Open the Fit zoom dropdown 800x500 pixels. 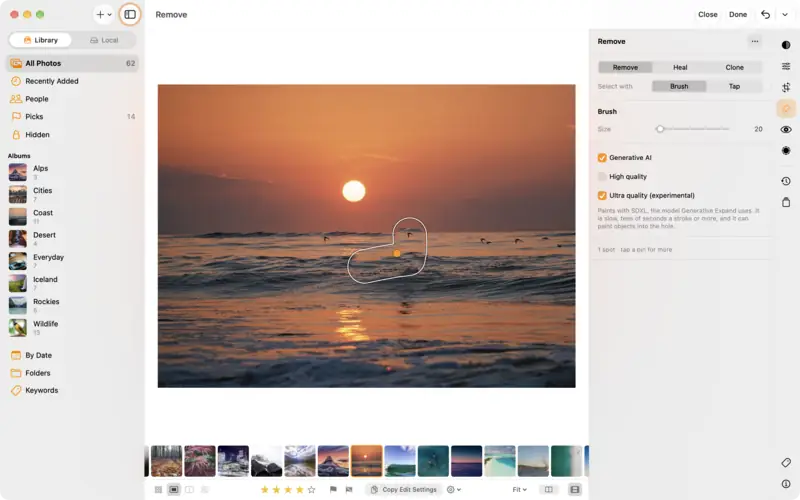pyautogui.click(x=519, y=490)
